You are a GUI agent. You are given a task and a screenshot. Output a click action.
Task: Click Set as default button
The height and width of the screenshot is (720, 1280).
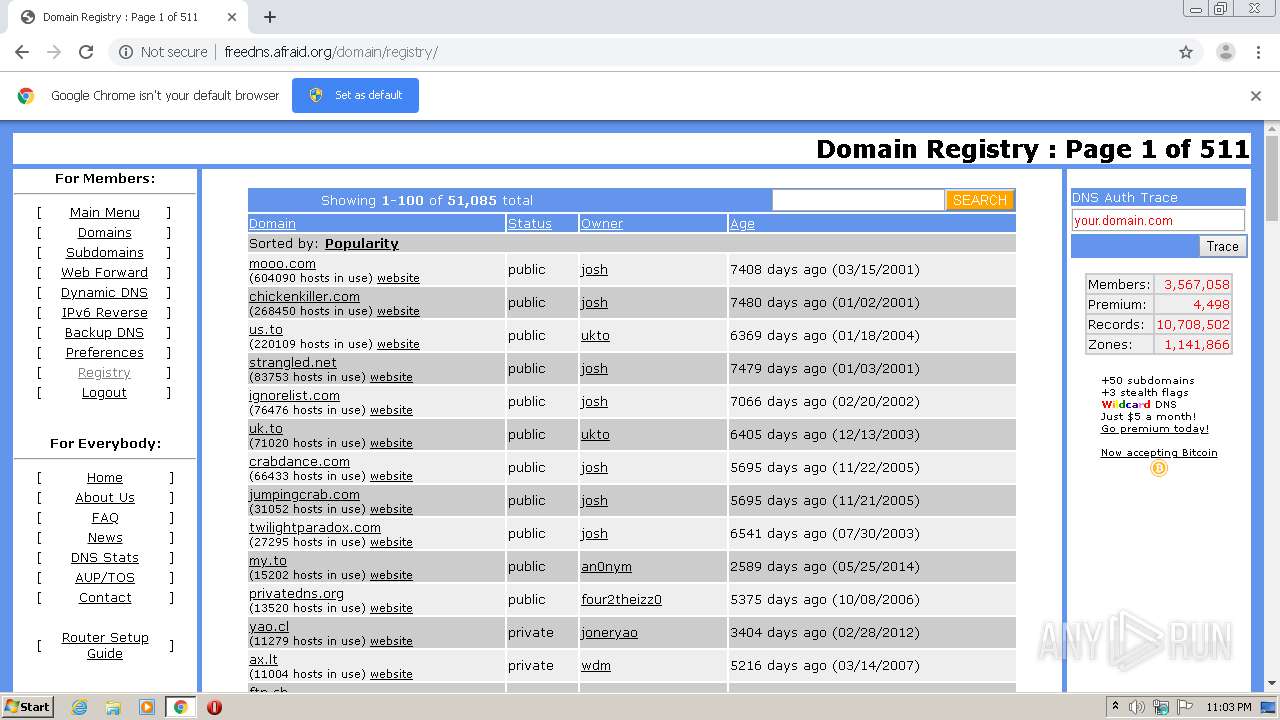click(355, 95)
